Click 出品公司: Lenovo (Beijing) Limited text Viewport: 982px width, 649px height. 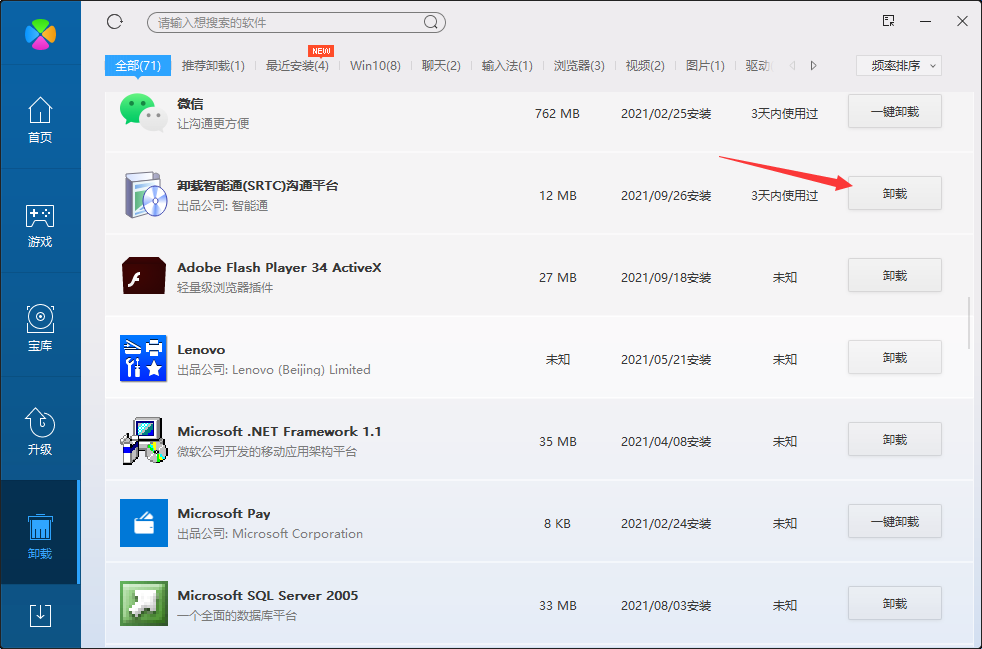point(274,370)
